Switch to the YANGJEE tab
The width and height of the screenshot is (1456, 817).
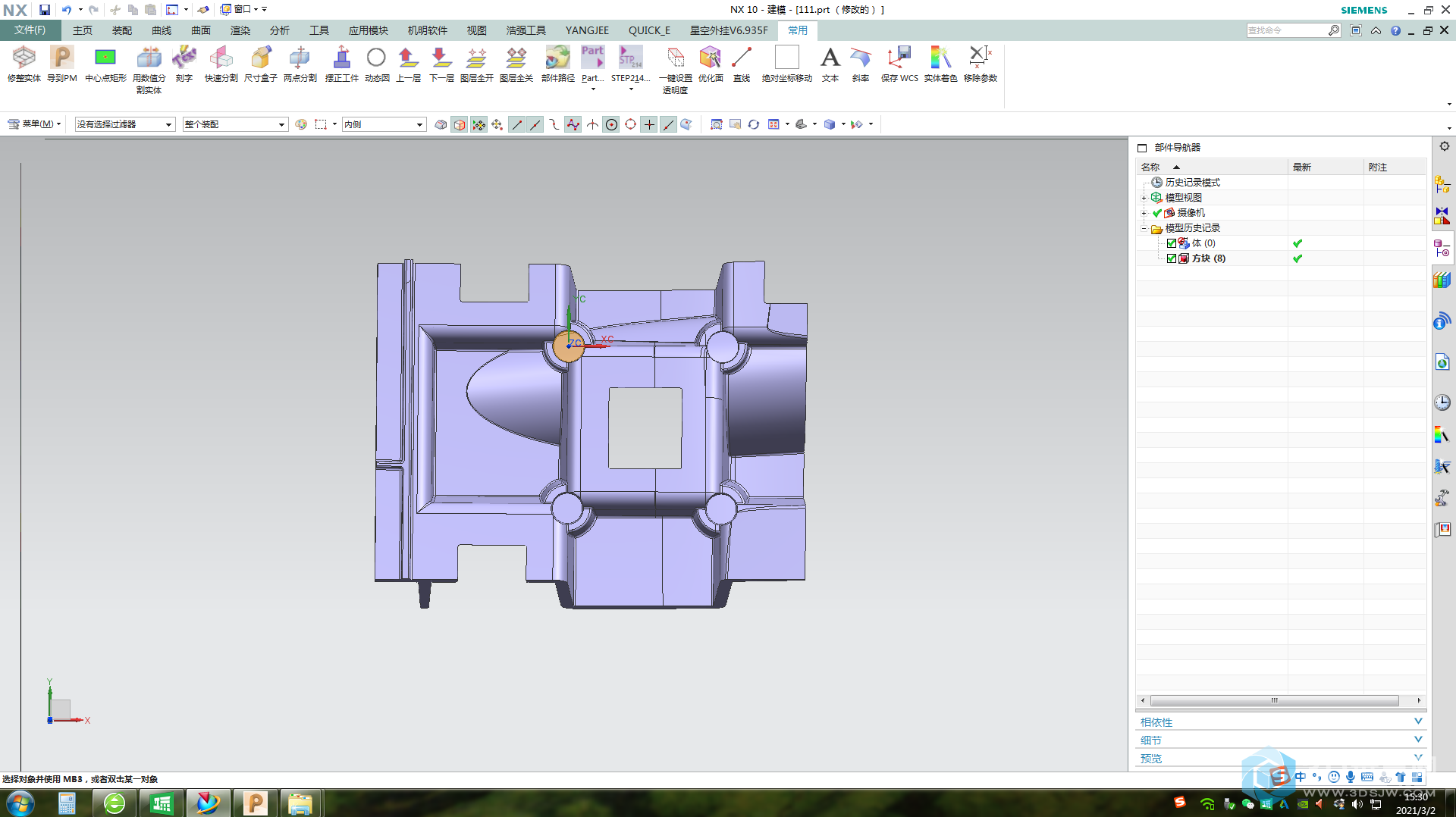click(x=587, y=30)
